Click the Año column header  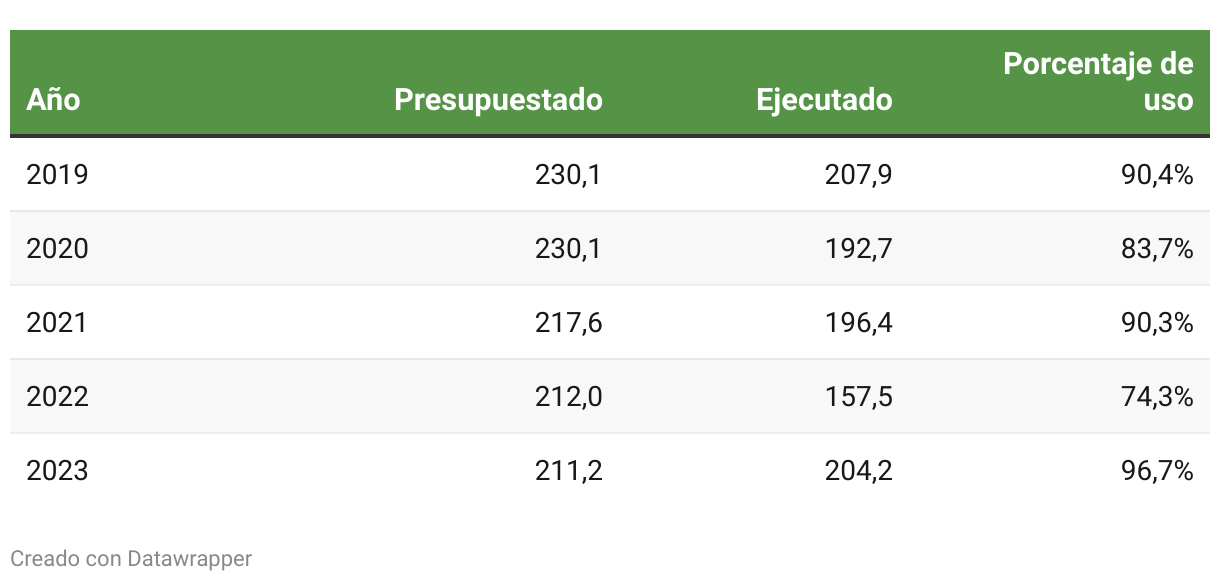coord(53,100)
